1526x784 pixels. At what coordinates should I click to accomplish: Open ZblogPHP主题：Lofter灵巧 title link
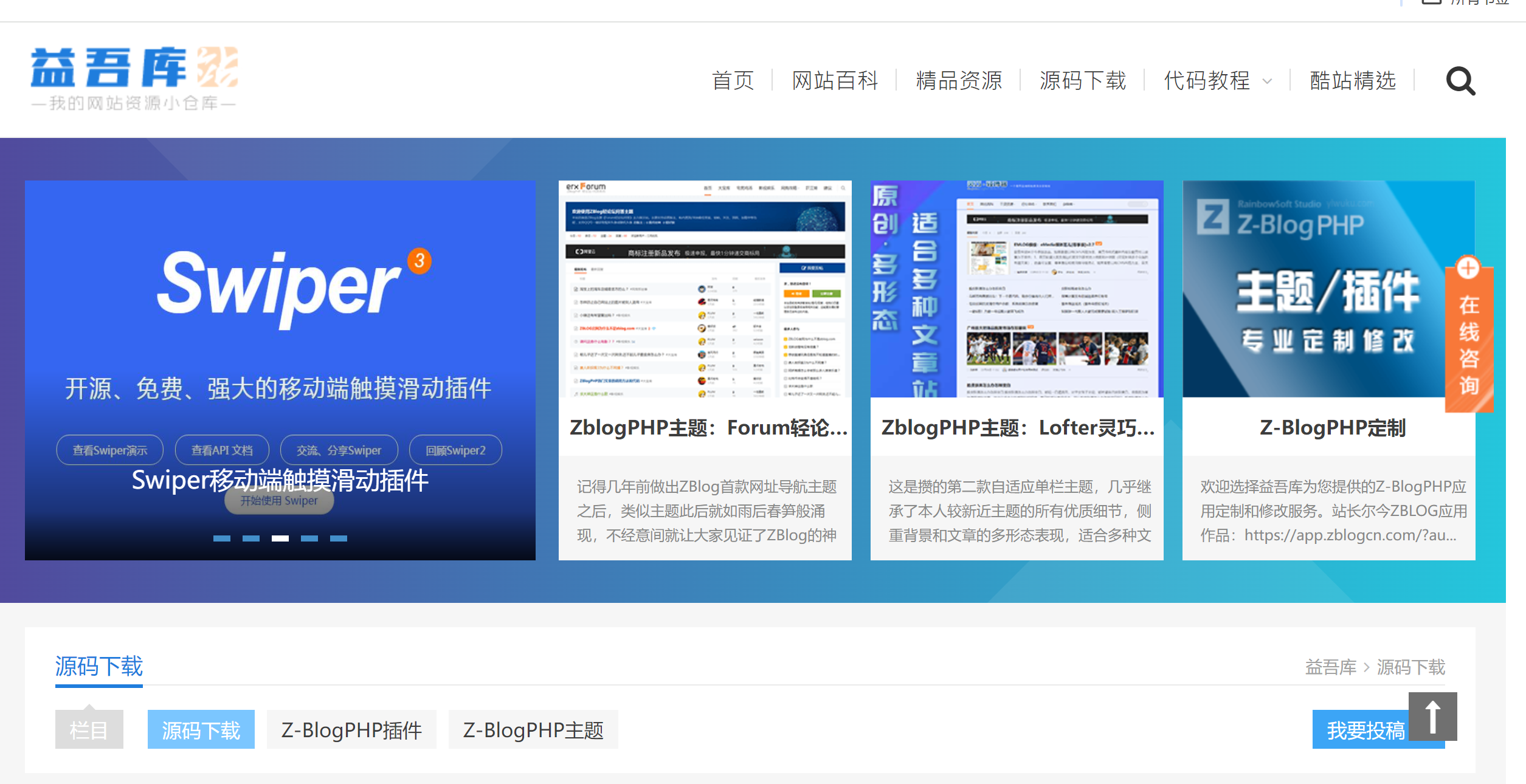[x=1018, y=428]
